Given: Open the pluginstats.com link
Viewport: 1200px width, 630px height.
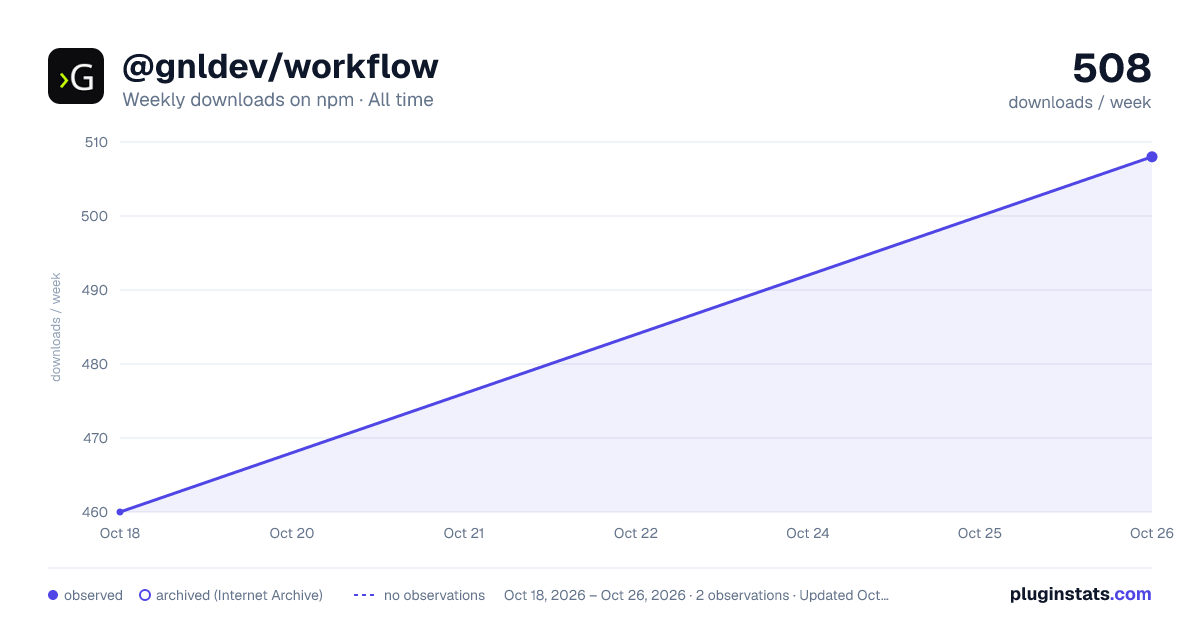Looking at the screenshot, I should click(1081, 594).
